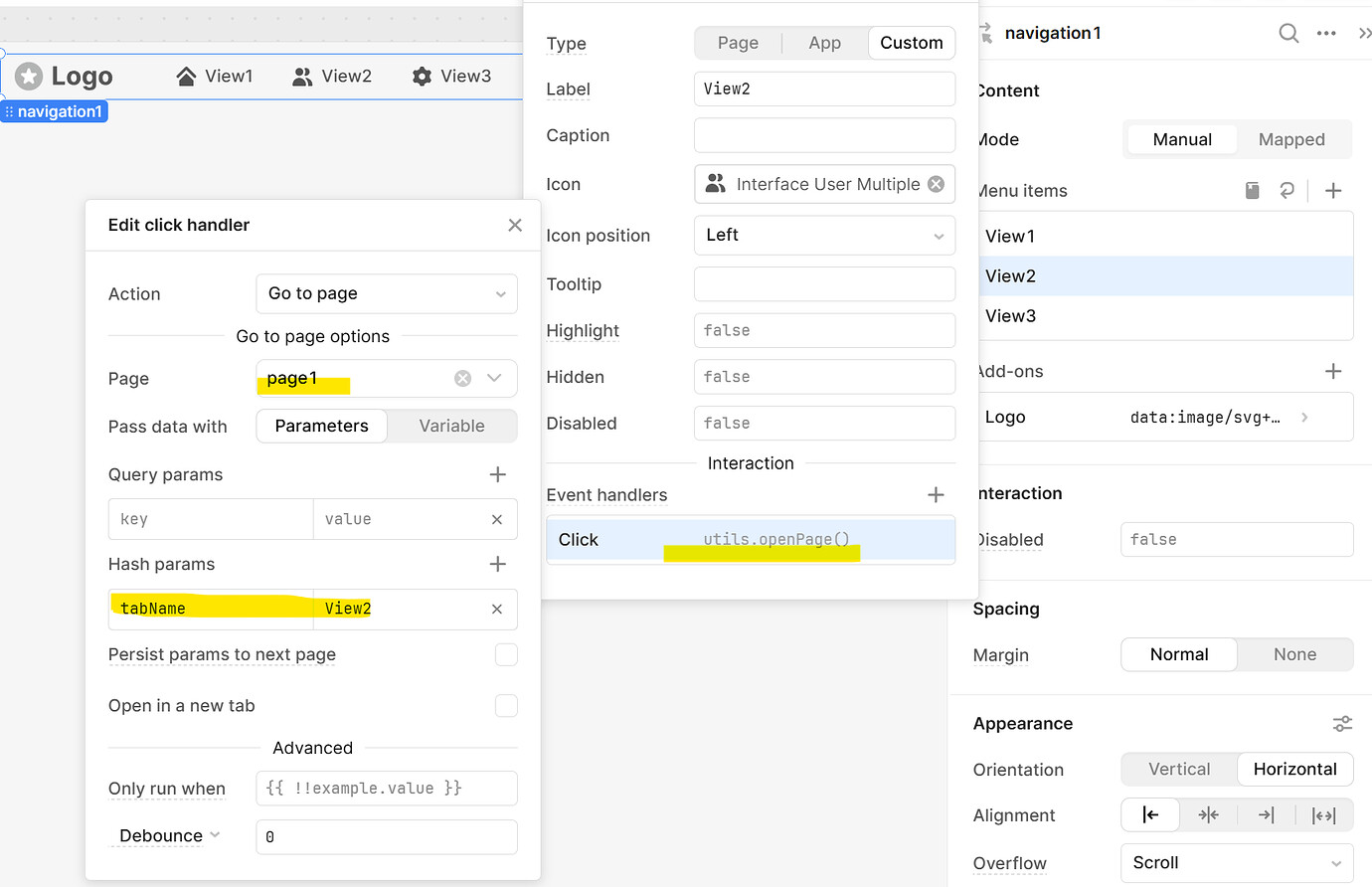Switch Type to the Page tab
The image size is (1372, 887).
[738, 43]
